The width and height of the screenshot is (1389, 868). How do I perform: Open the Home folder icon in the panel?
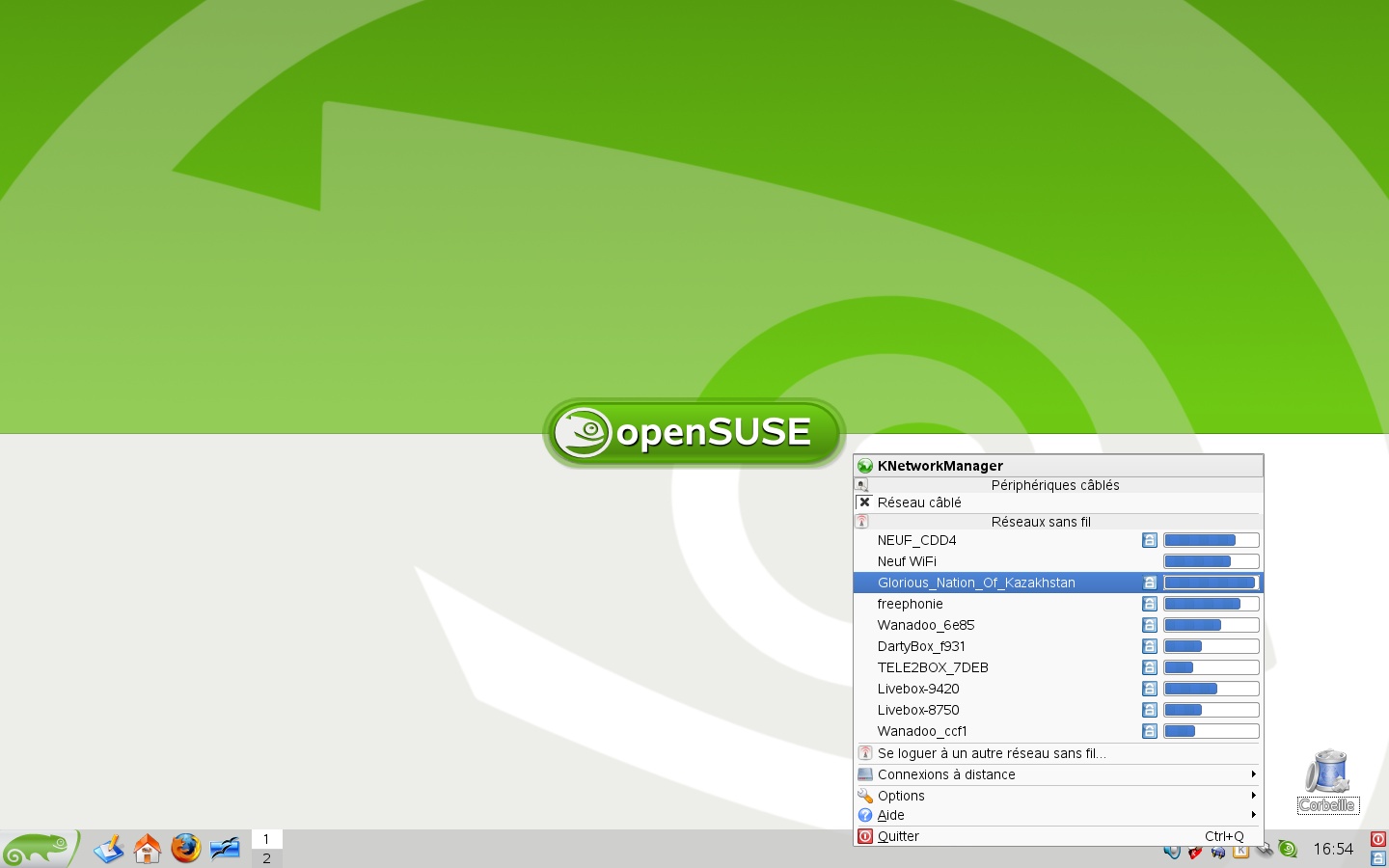pos(147,849)
